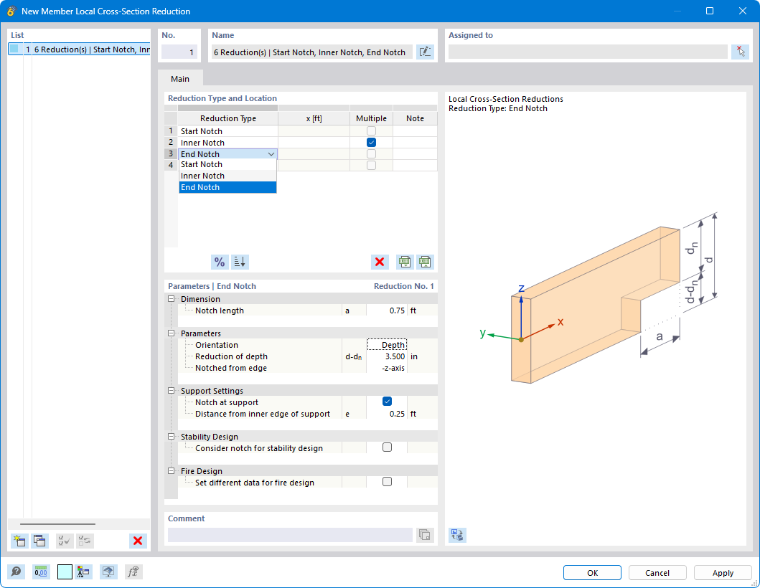Viewport: 760px width, 588px height.
Task: Click the blue color swatch of list item 1
Action: coord(14,49)
